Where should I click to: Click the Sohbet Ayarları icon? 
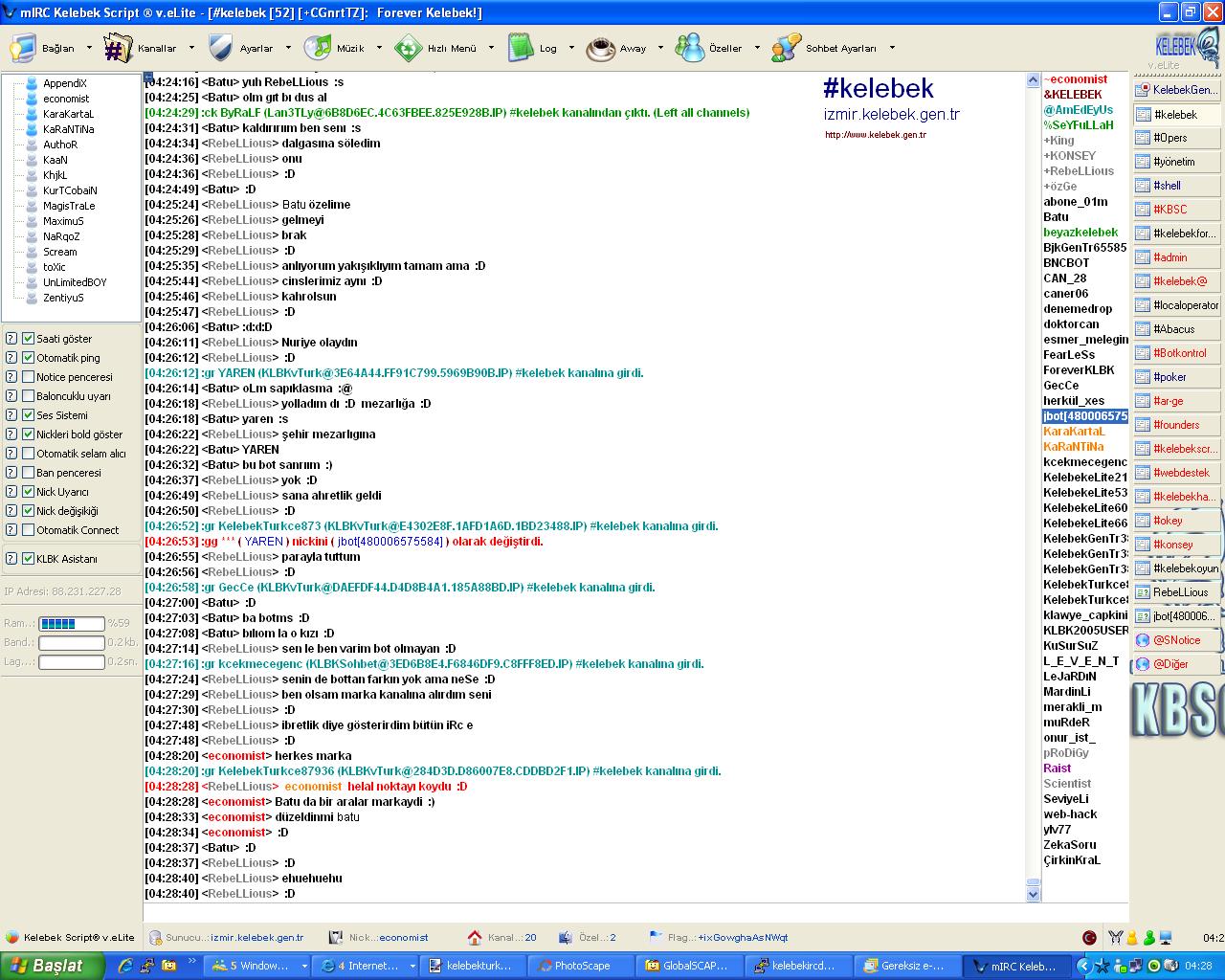click(787, 48)
